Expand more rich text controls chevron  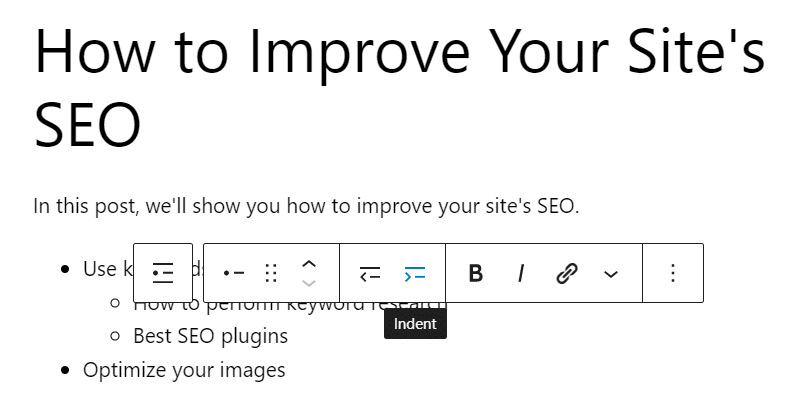click(611, 273)
